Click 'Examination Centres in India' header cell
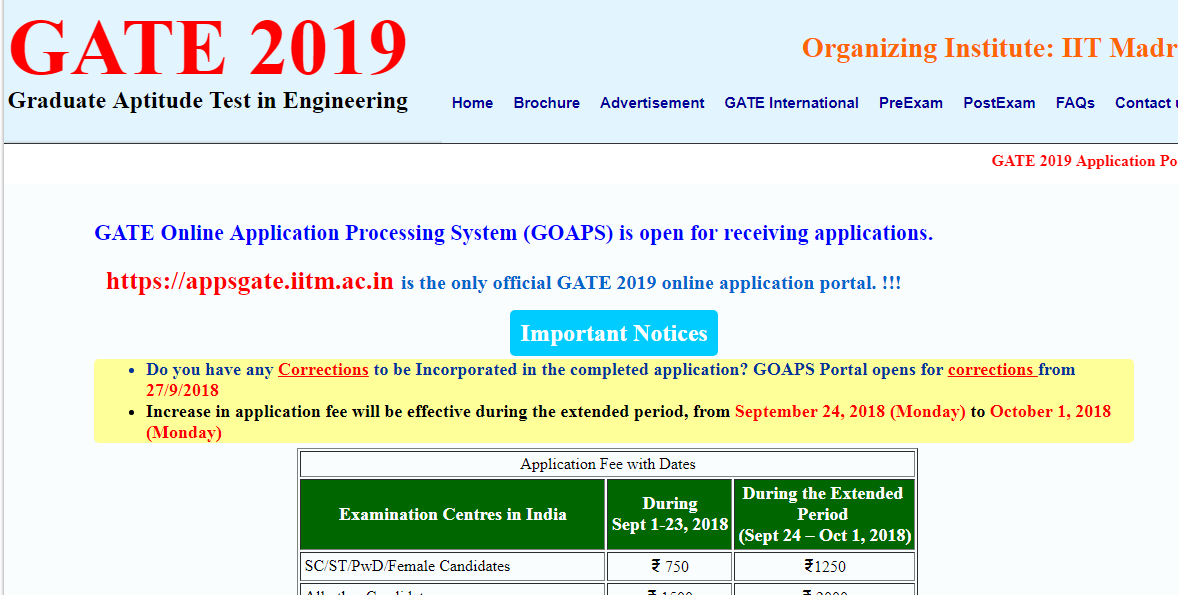 [452, 515]
